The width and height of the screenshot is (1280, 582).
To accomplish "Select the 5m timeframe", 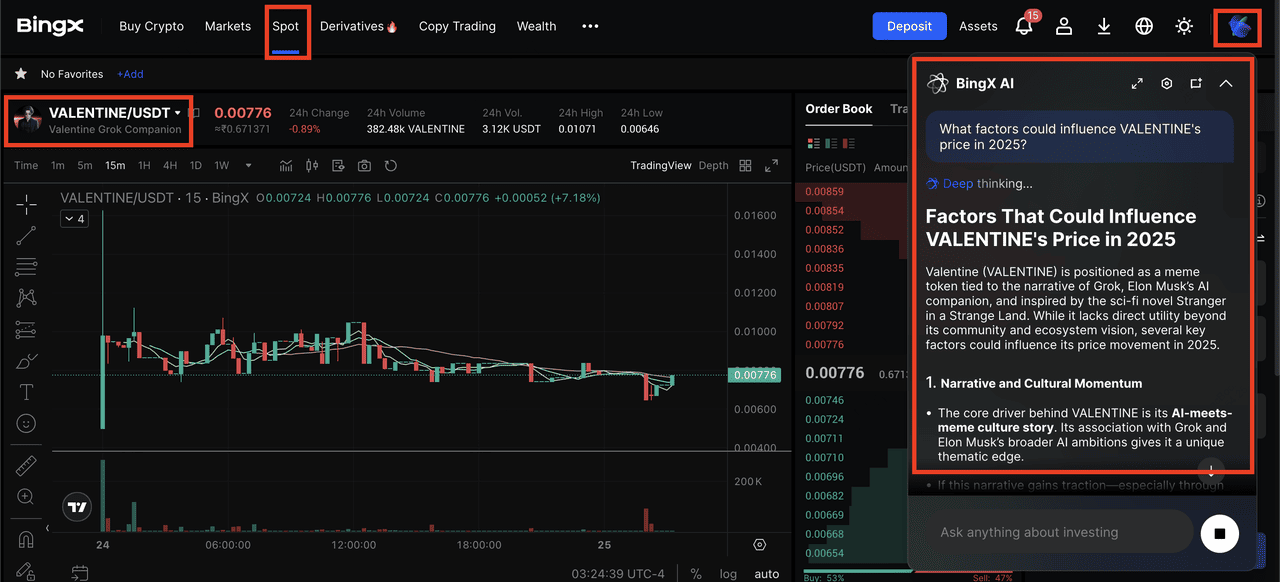I will pos(85,166).
